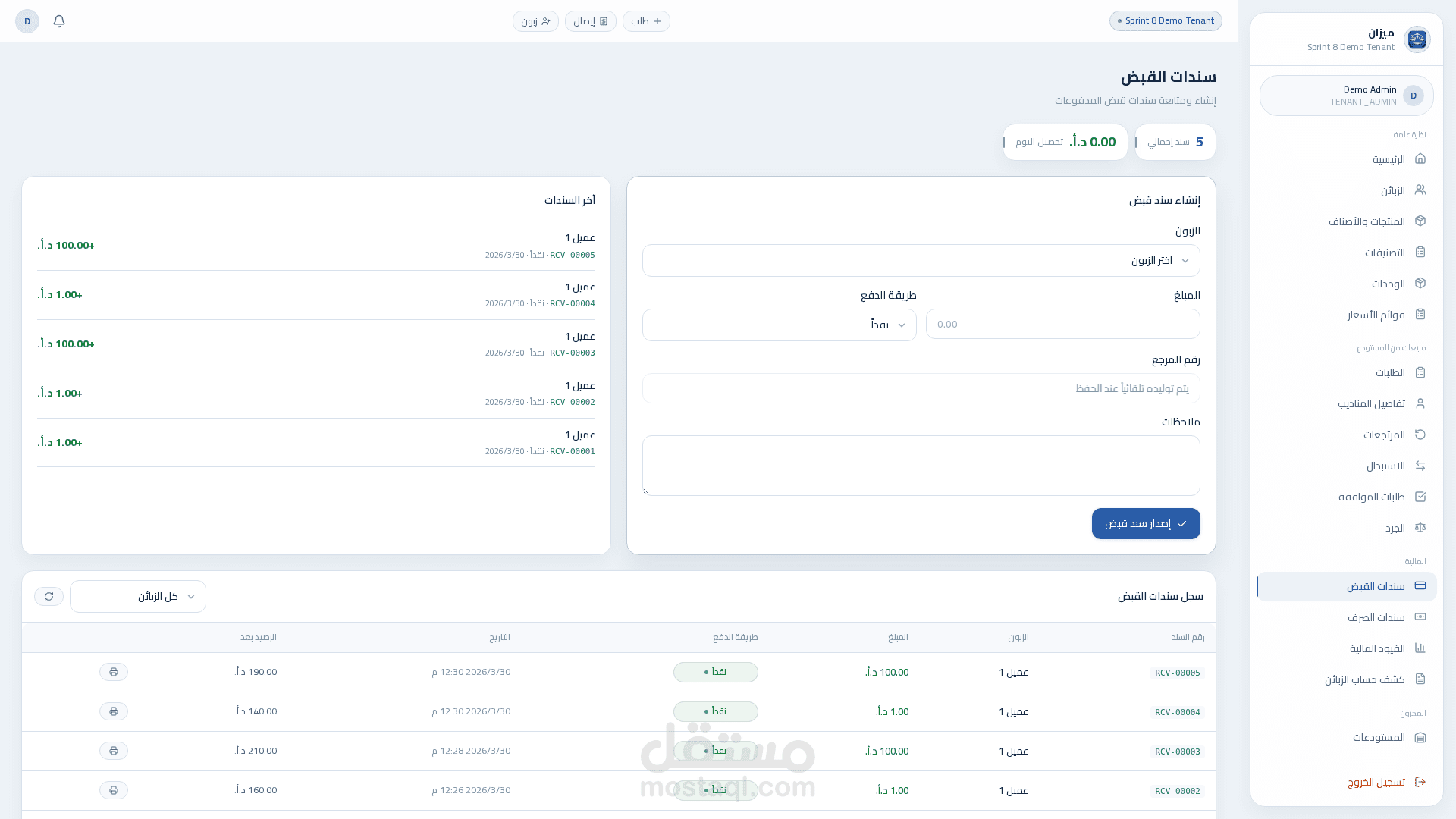
Task: Print receipt RCV-00004 via printer icon
Action: click(x=114, y=712)
